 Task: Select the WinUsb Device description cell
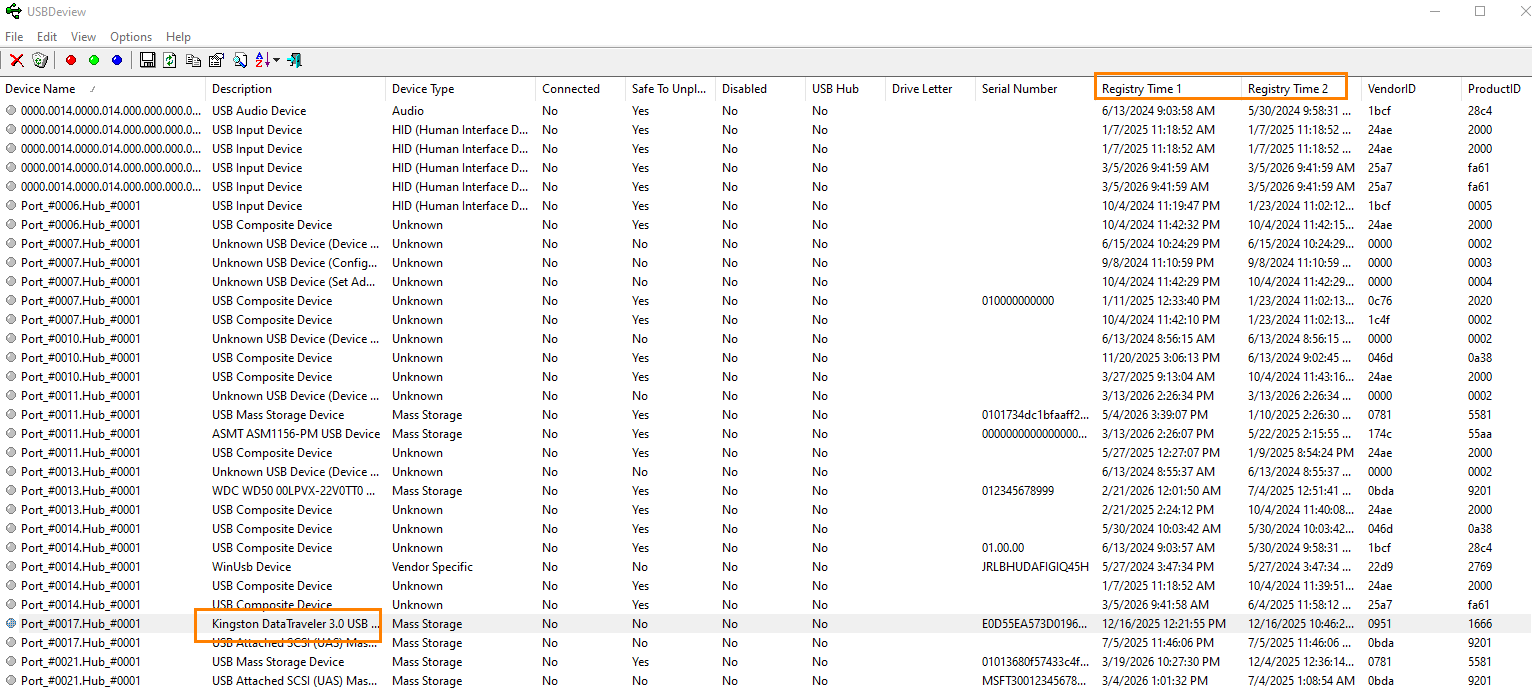(x=252, y=567)
